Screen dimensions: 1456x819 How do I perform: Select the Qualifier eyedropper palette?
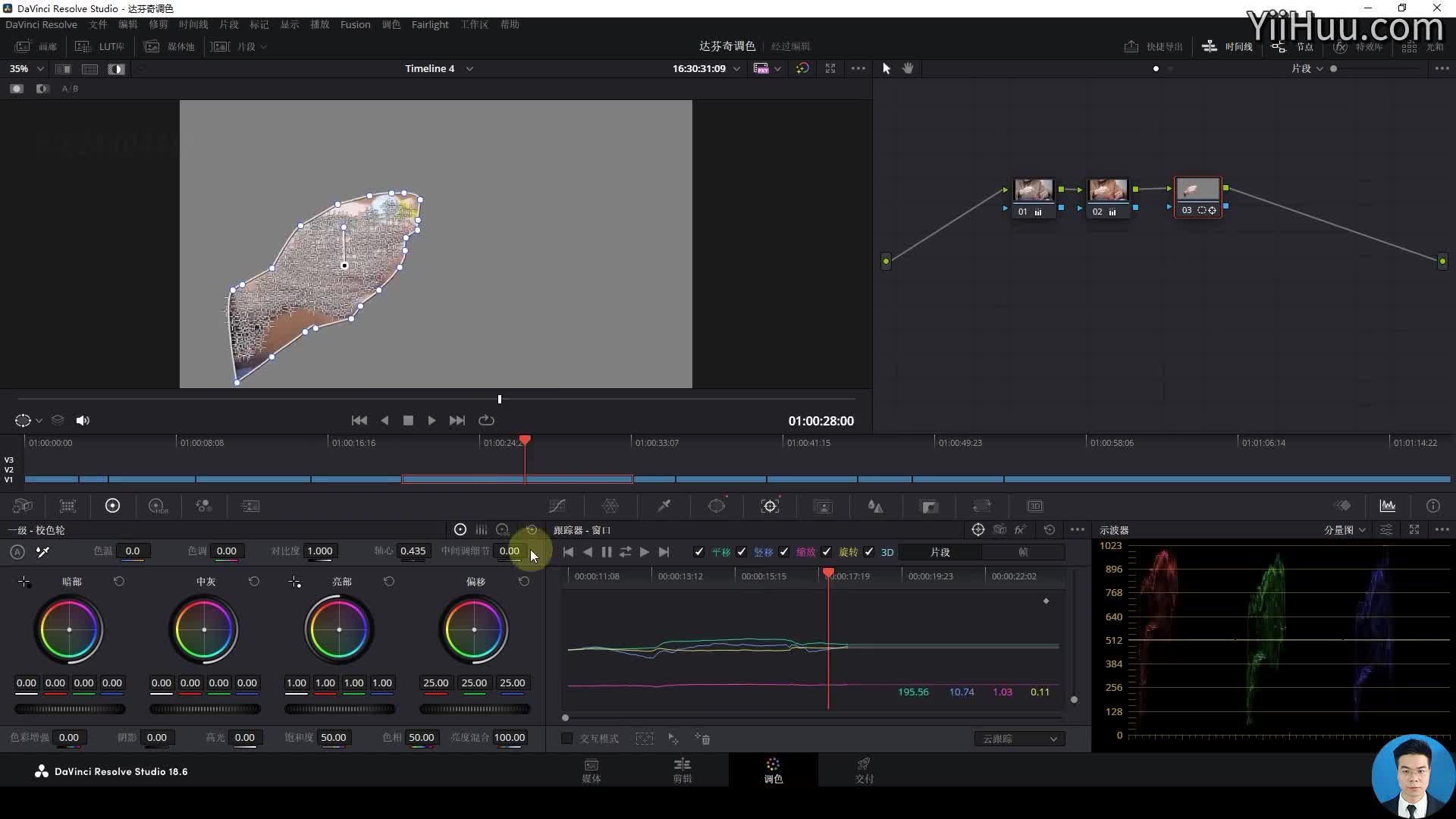coord(664,506)
